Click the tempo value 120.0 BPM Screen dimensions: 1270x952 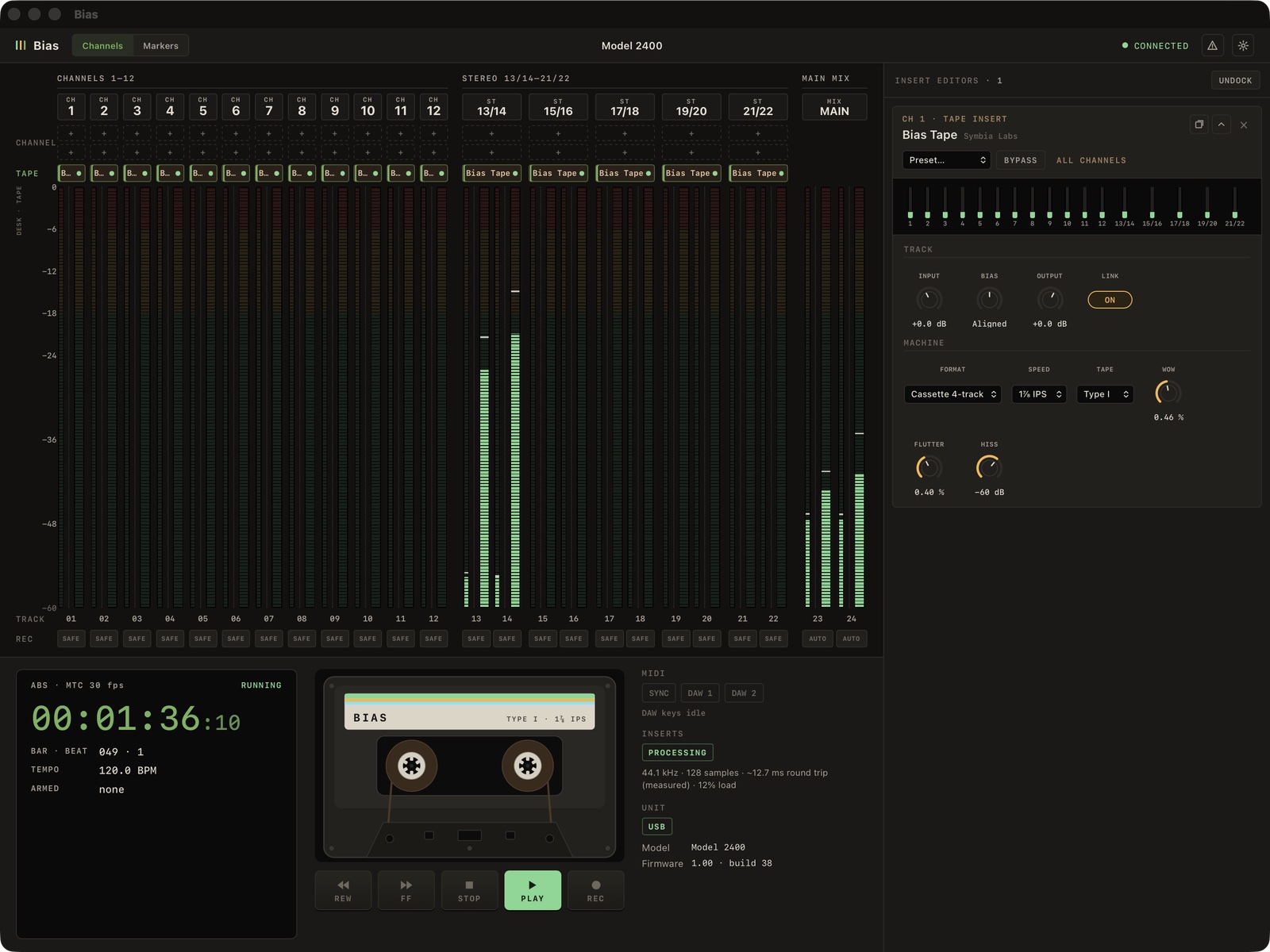tap(128, 770)
